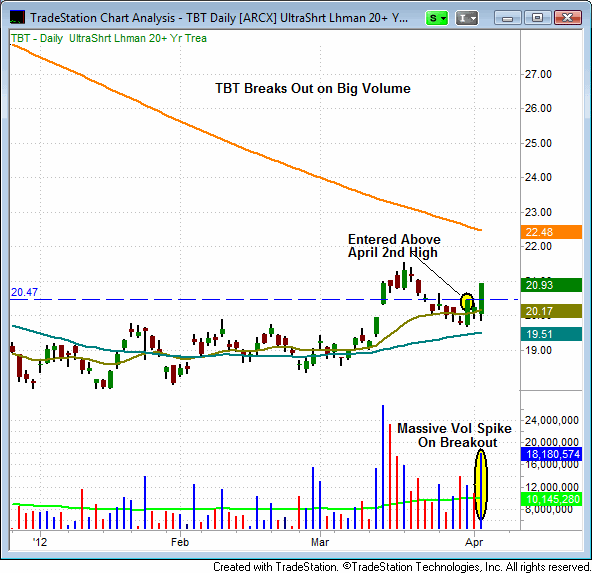Image resolution: width=592 pixels, height=573 pixels.
Task: Click the green 10,145,280 average volume label
Action: click(551, 499)
